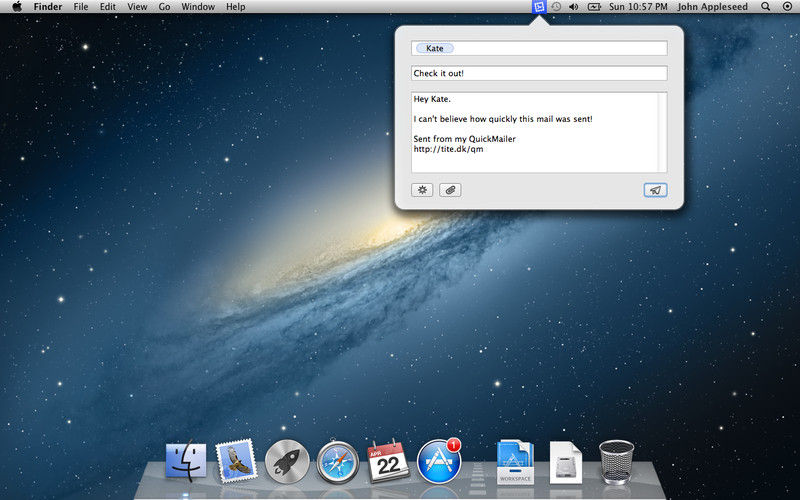800x500 pixels.
Task: Open the disk image document in Dock
Action: coord(565,462)
